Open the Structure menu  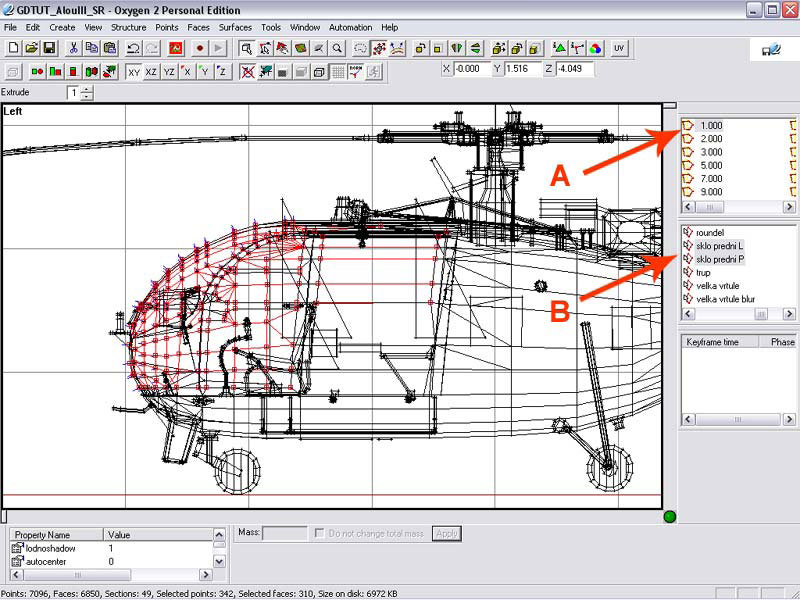pyautogui.click(x=128, y=27)
